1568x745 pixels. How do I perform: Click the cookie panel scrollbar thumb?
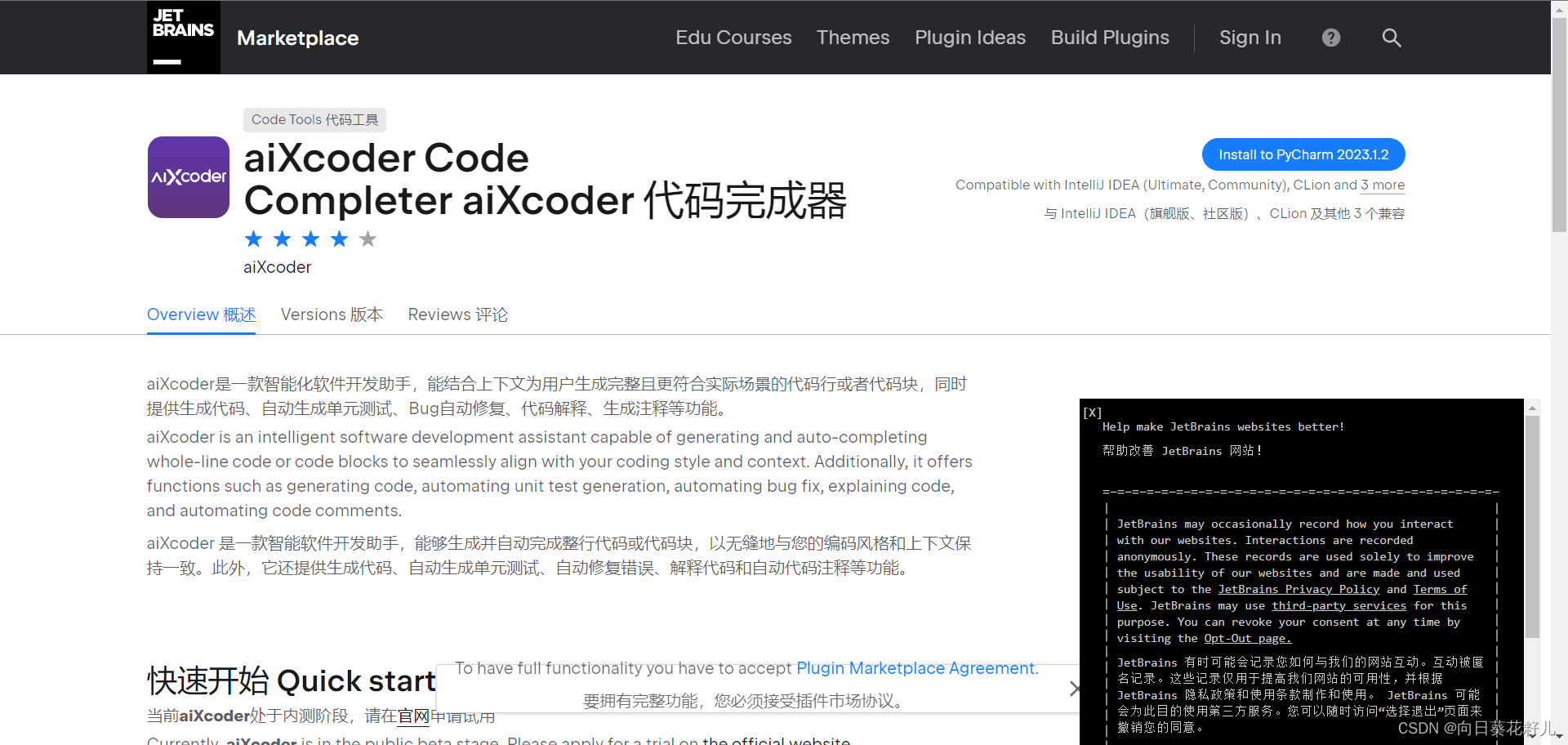tap(1533, 527)
